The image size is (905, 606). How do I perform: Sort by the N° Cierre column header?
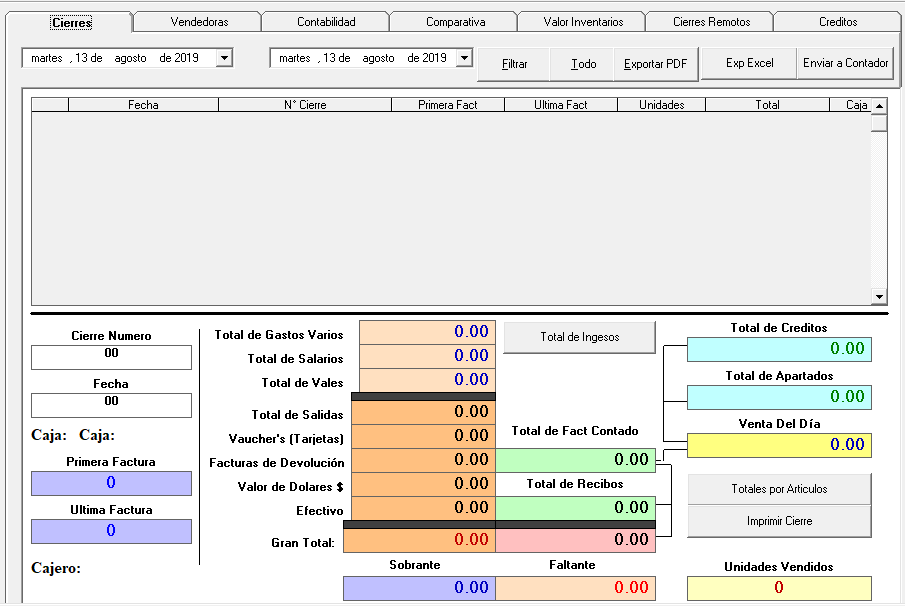pyautogui.click(x=305, y=105)
